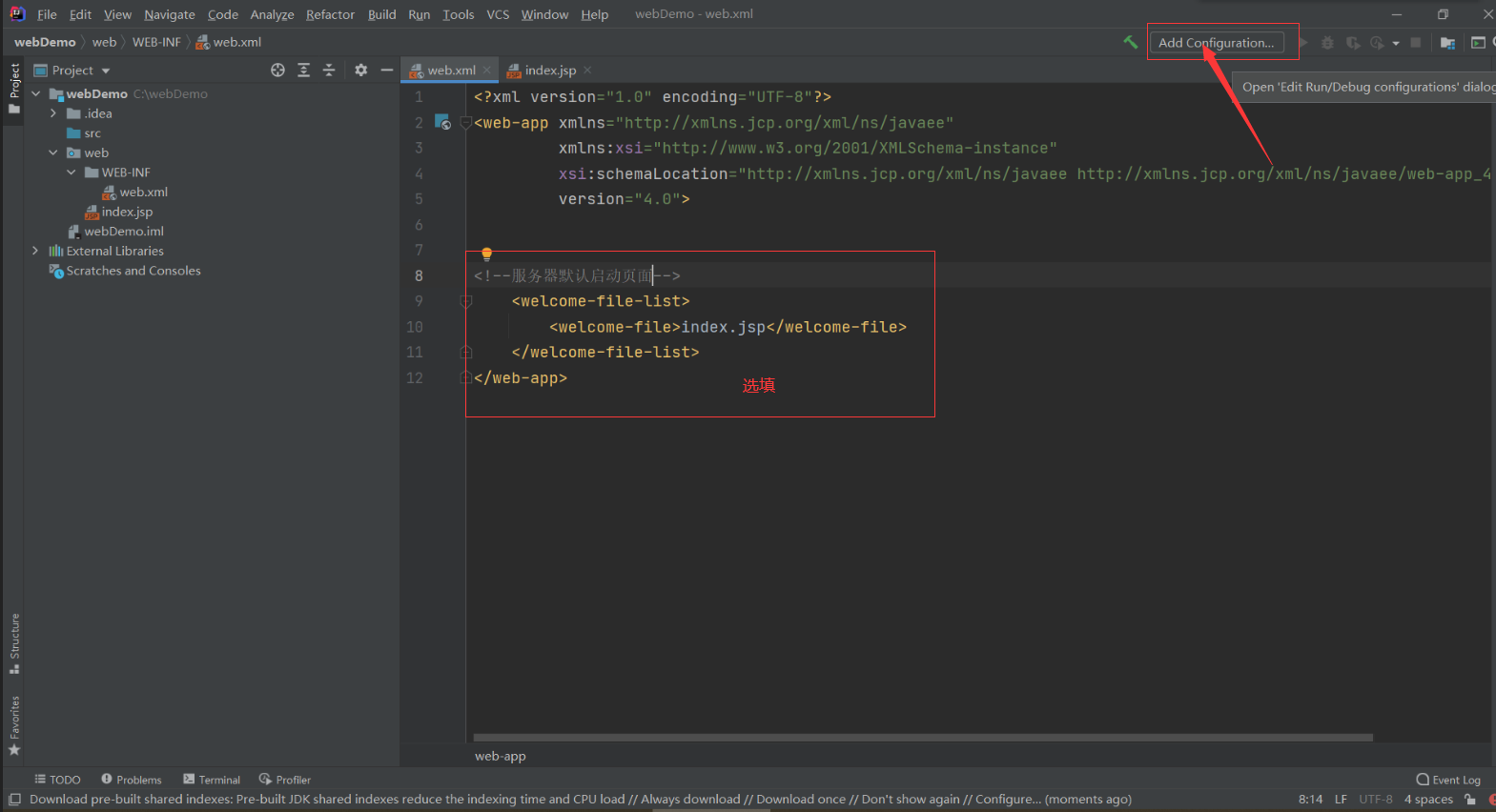Click the editor horizontal scrollbar
The height and width of the screenshot is (812, 1496).
coord(923,737)
